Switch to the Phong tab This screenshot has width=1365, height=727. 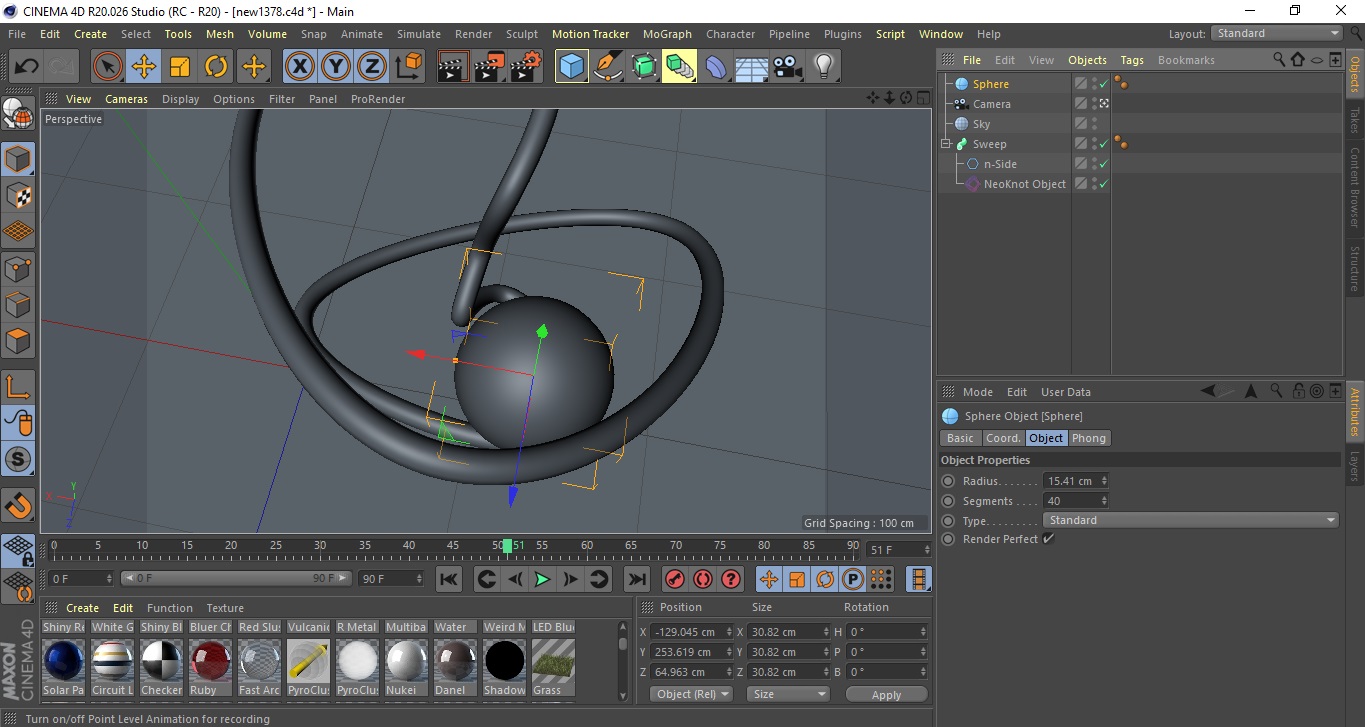click(x=1089, y=438)
